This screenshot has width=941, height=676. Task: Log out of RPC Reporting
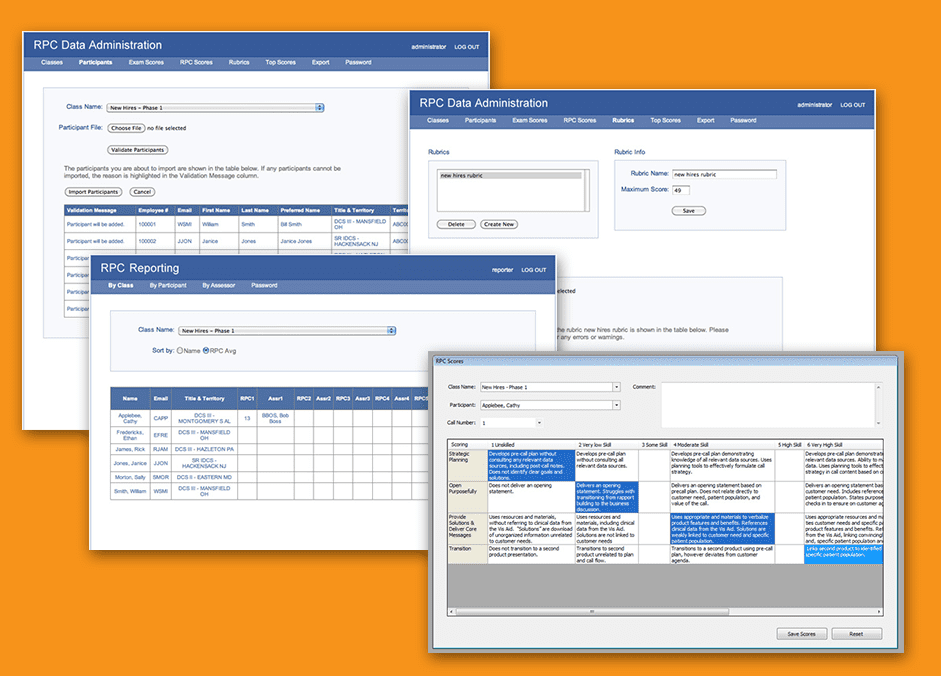click(534, 270)
